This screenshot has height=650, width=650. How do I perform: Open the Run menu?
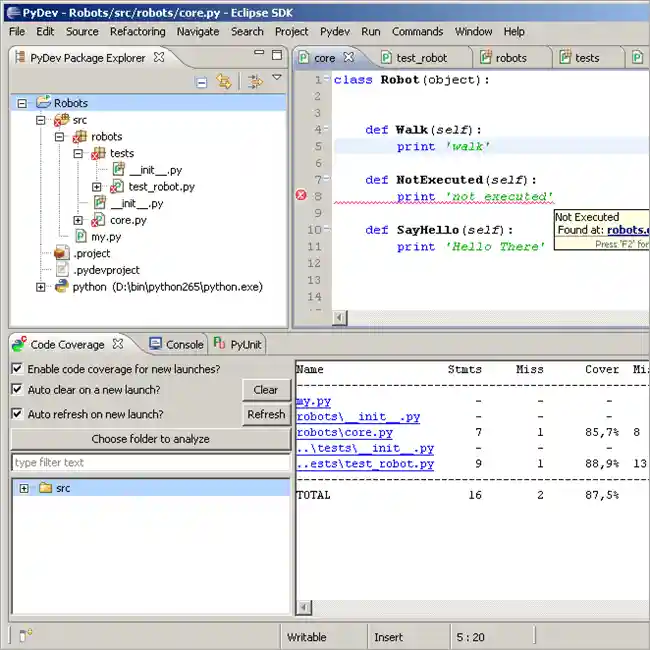tap(371, 32)
